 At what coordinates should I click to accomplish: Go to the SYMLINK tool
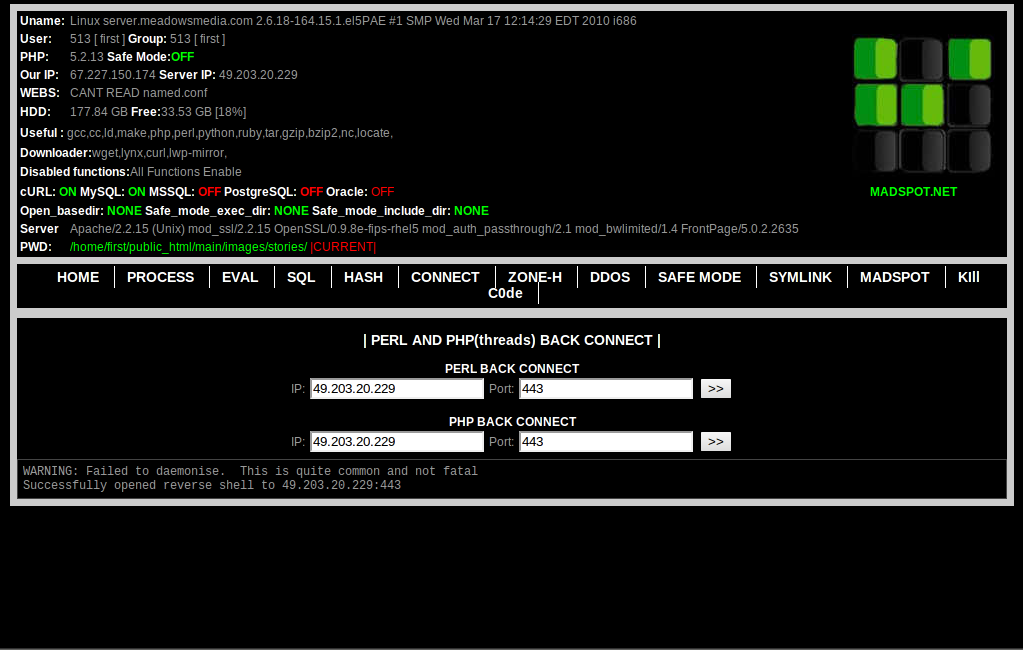pos(801,277)
